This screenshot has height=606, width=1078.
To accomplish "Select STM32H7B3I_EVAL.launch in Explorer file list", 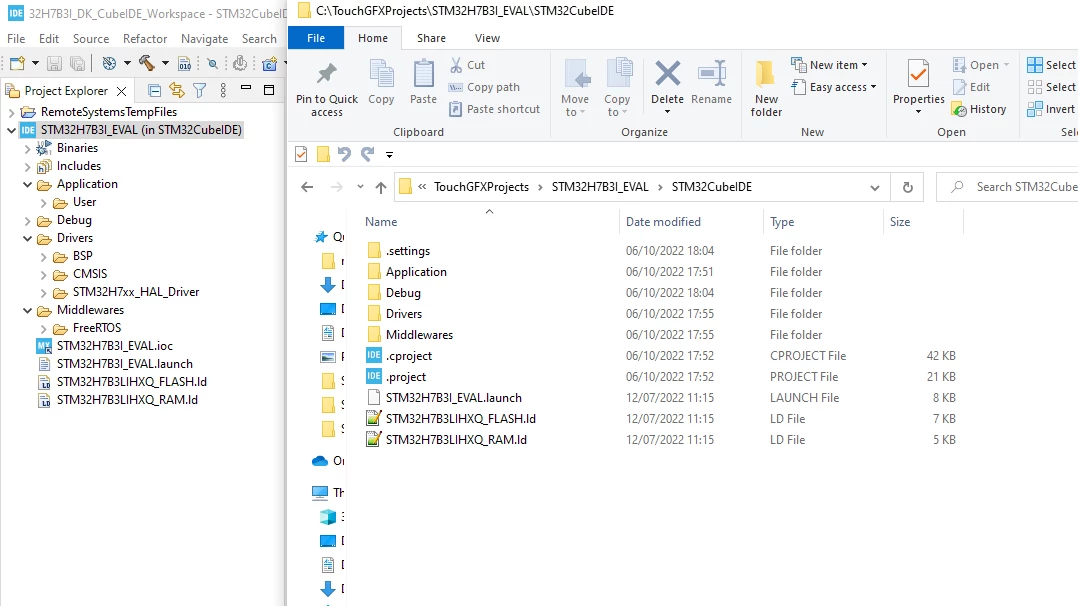I will 454,398.
